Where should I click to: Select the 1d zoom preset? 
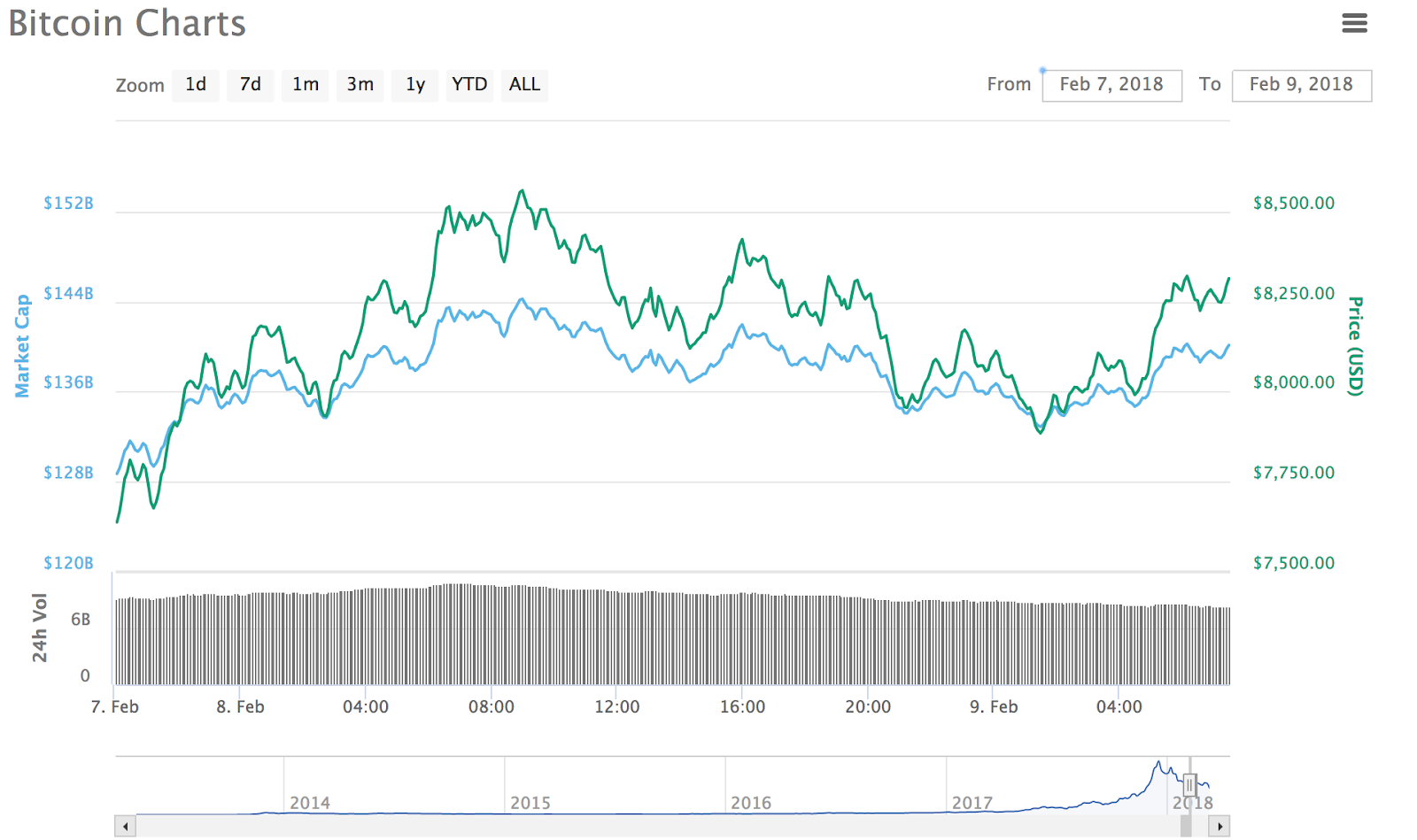tap(196, 84)
